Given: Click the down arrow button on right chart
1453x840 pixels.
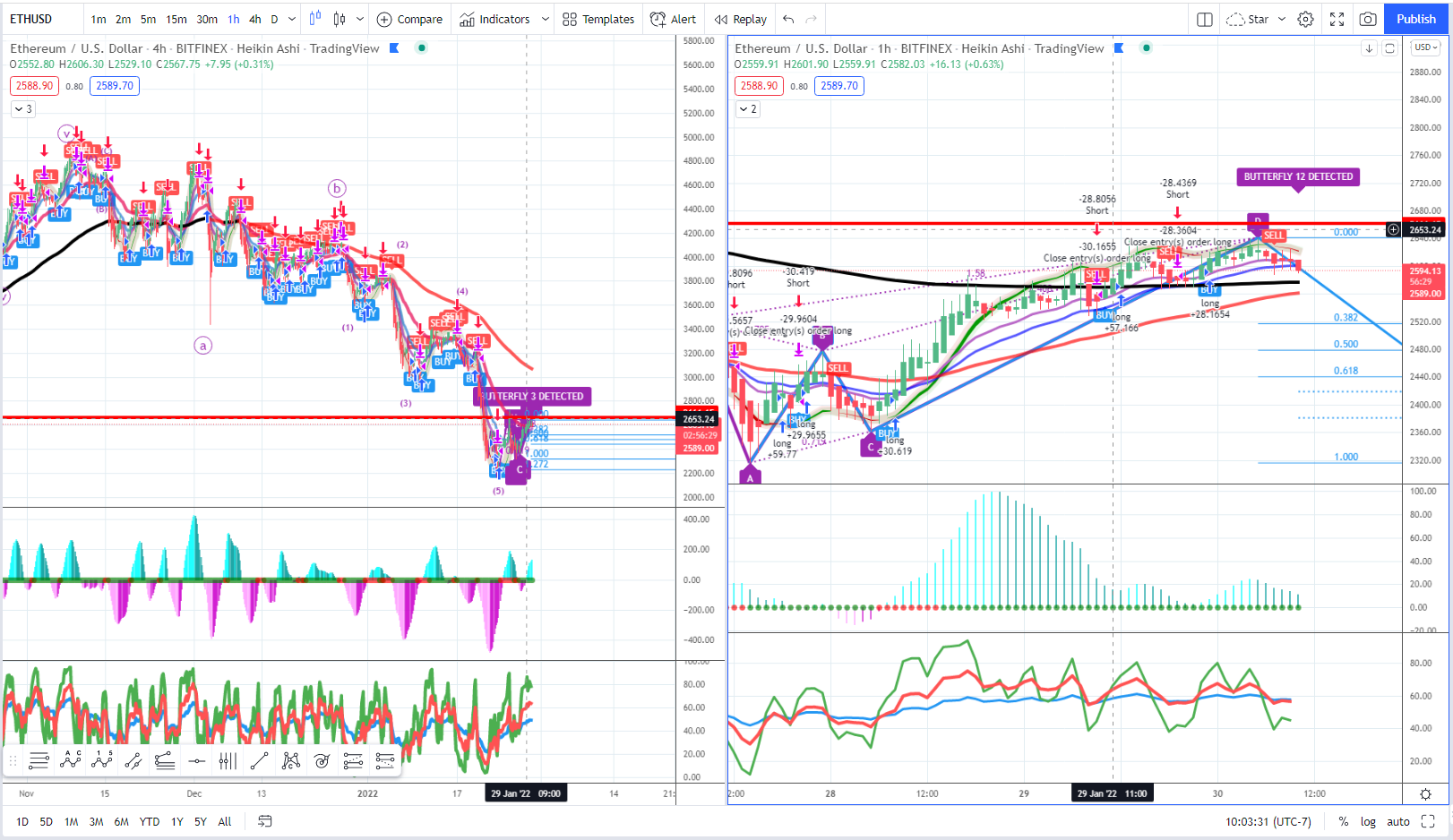Looking at the screenshot, I should [1369, 48].
